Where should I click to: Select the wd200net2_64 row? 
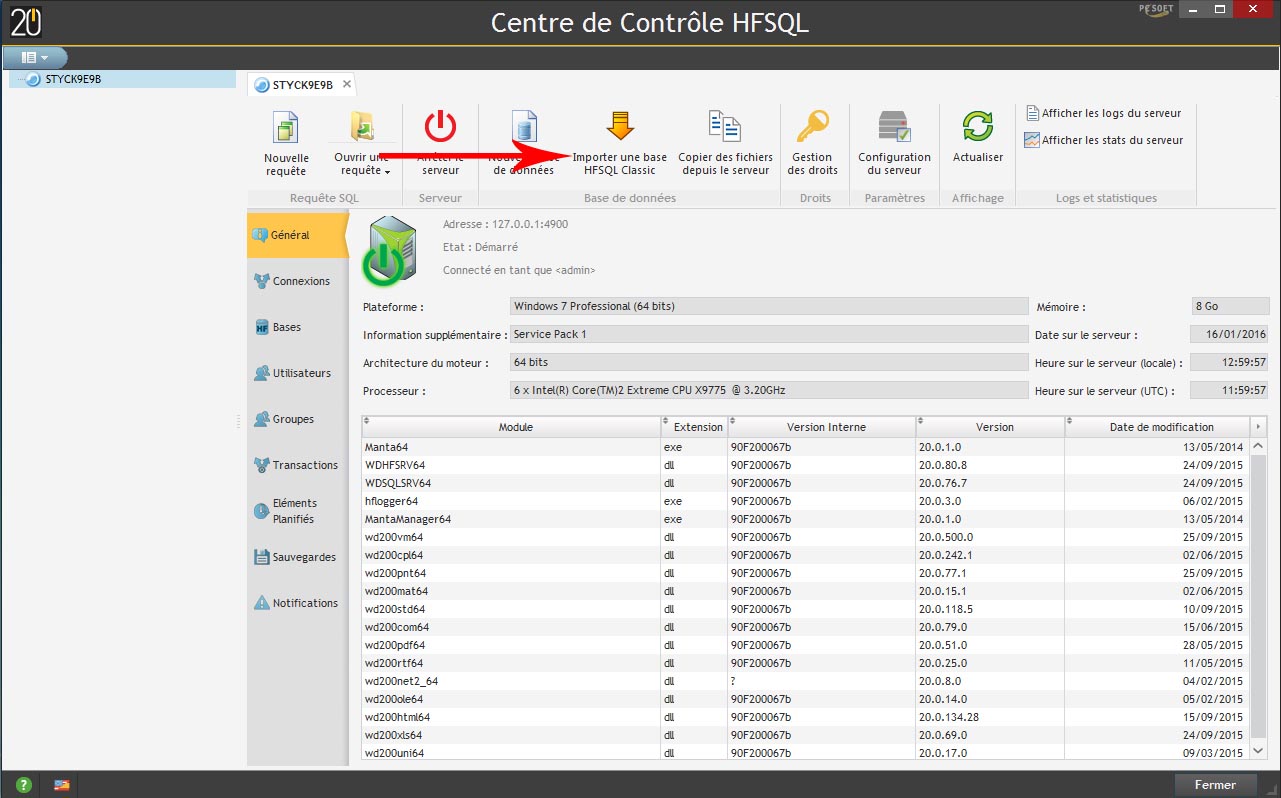(x=805, y=681)
